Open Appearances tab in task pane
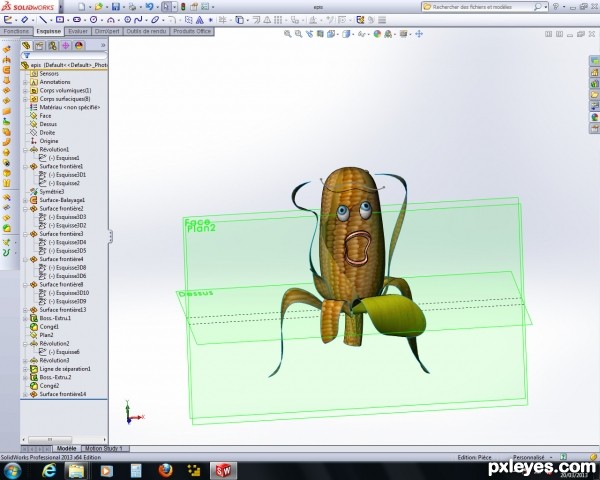600x480 pixels. point(594,117)
